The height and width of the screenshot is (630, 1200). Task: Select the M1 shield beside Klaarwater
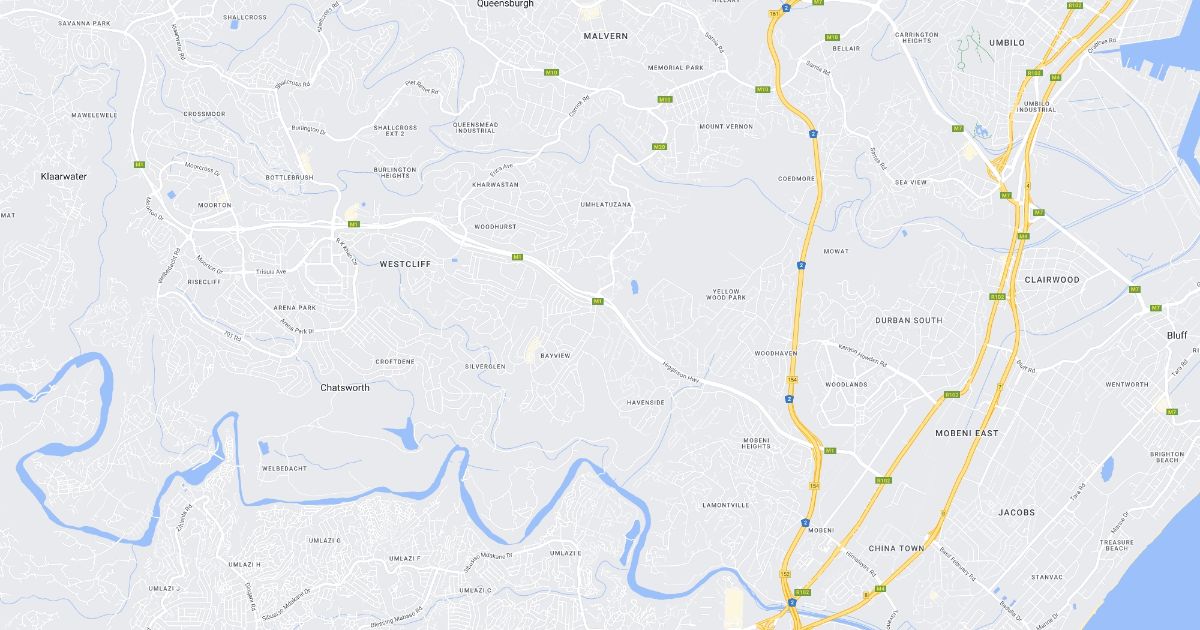click(x=139, y=164)
